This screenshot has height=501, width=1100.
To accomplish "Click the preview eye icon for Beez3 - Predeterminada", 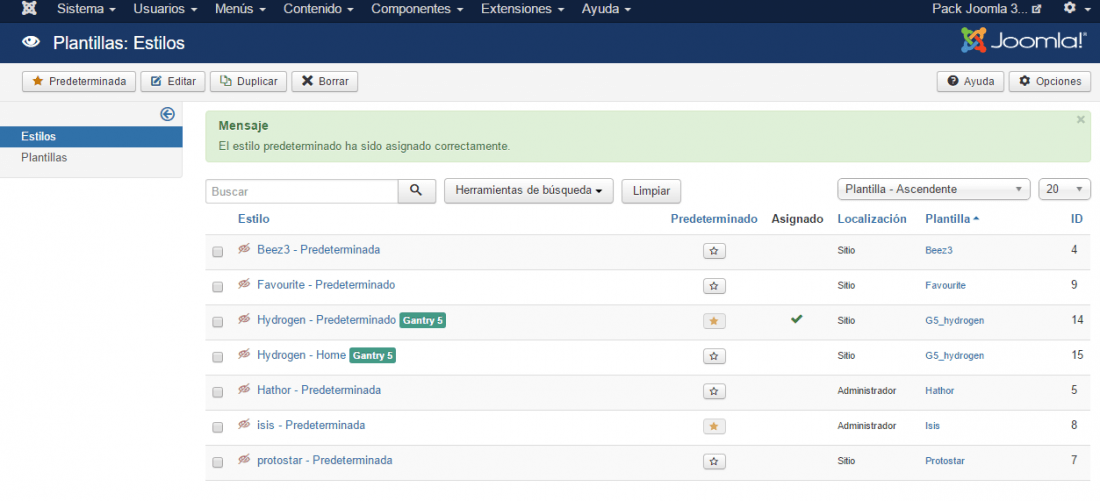I will 244,249.
